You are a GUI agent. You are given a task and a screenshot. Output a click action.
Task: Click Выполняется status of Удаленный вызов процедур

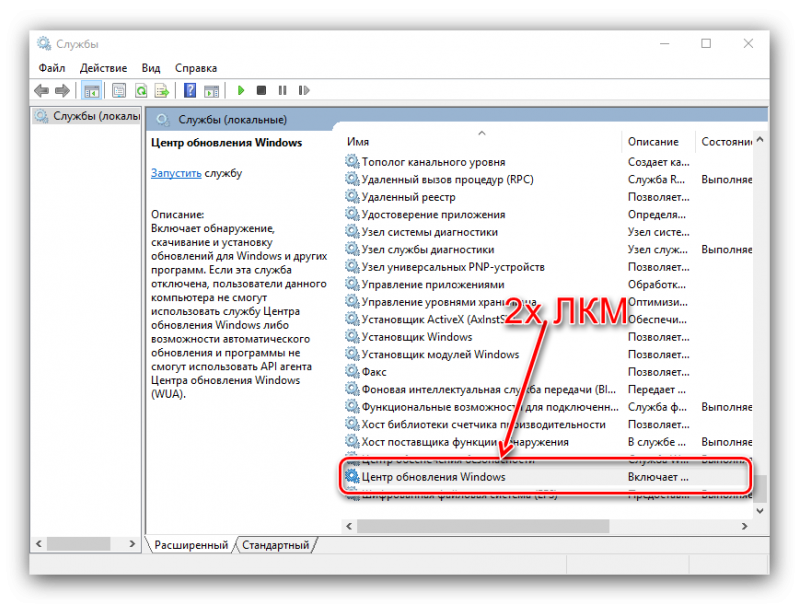(727, 180)
